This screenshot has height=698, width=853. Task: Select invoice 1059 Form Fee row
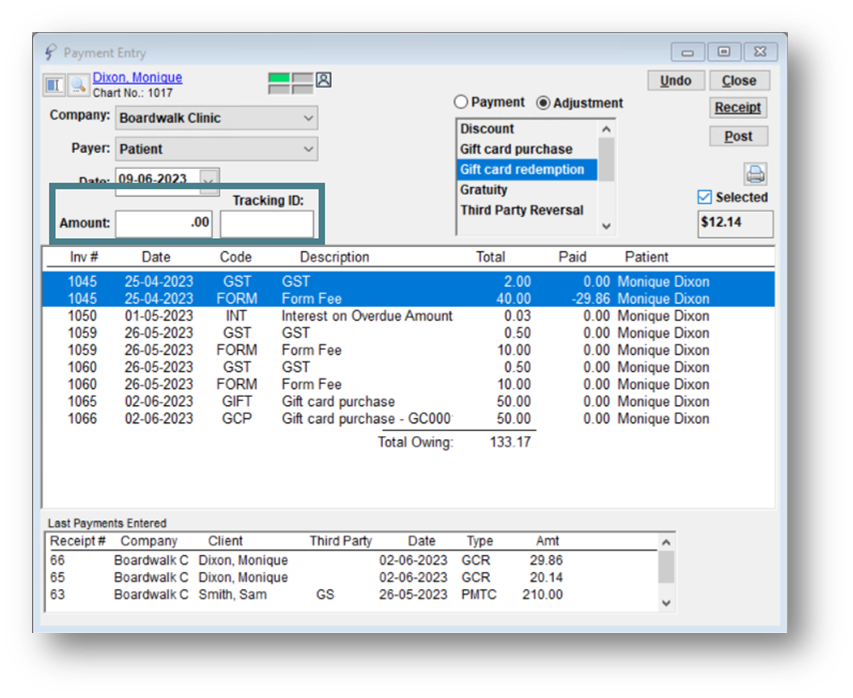click(408, 350)
